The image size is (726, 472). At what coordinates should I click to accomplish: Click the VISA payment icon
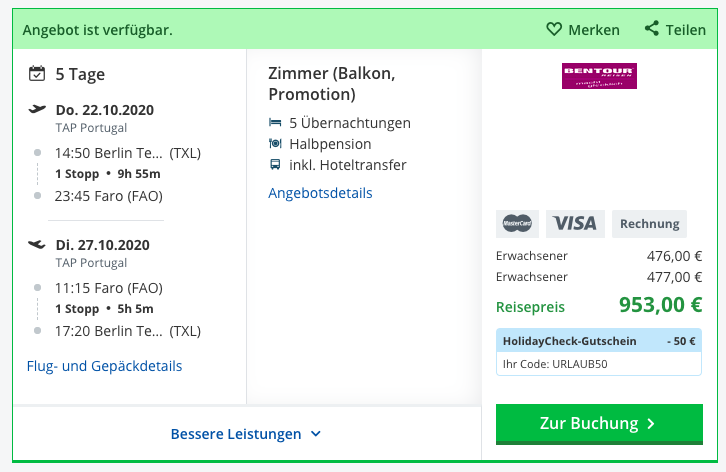click(x=575, y=224)
